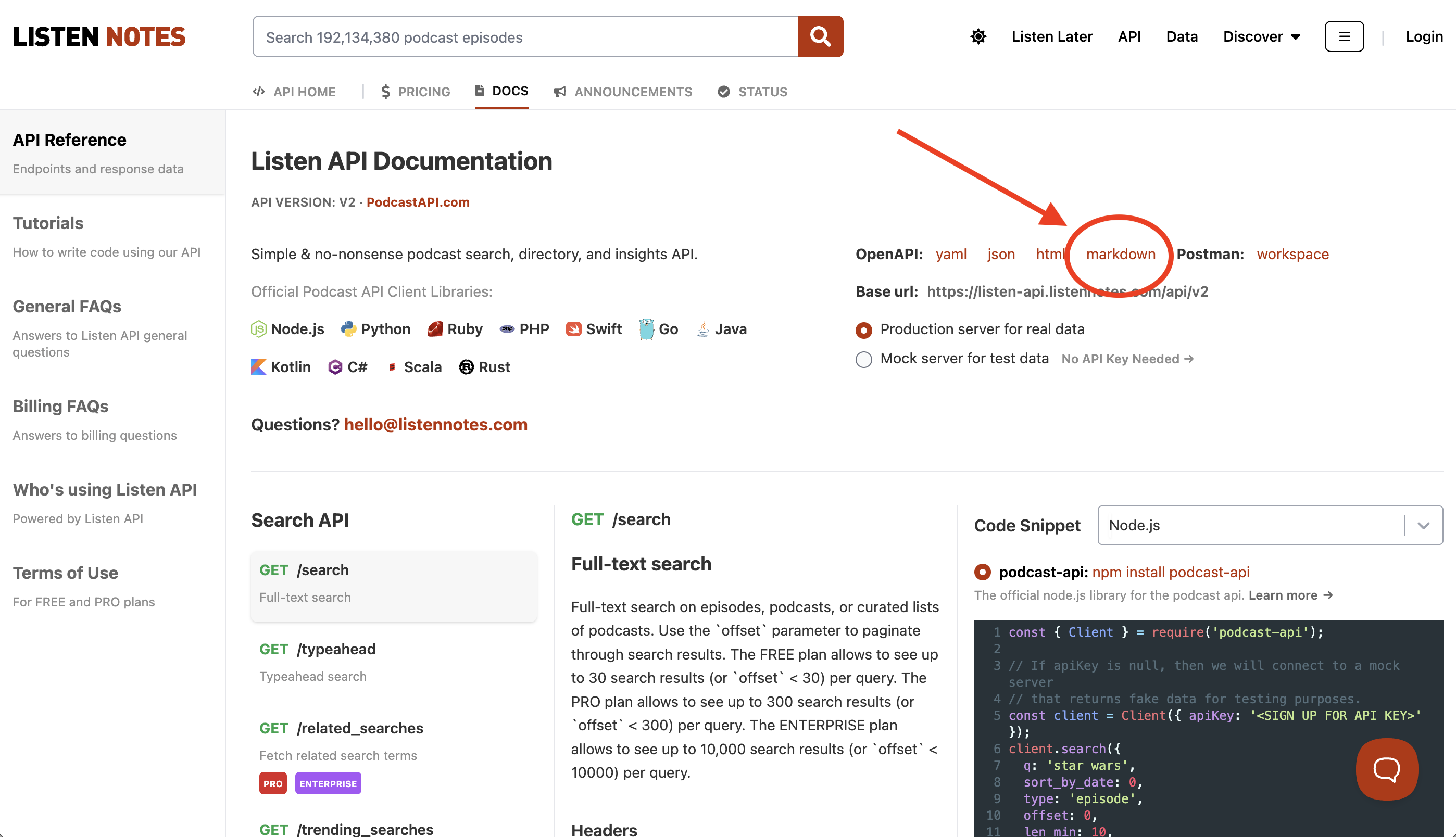This screenshot has height=837, width=1456.
Task: Select the podcast-api npm radio option
Action: [983, 572]
